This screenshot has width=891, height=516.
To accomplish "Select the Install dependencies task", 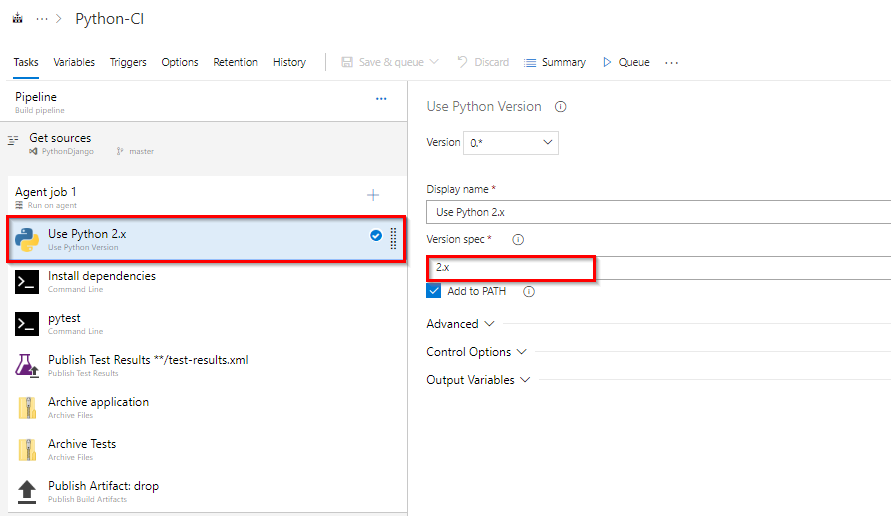I will tap(207, 281).
